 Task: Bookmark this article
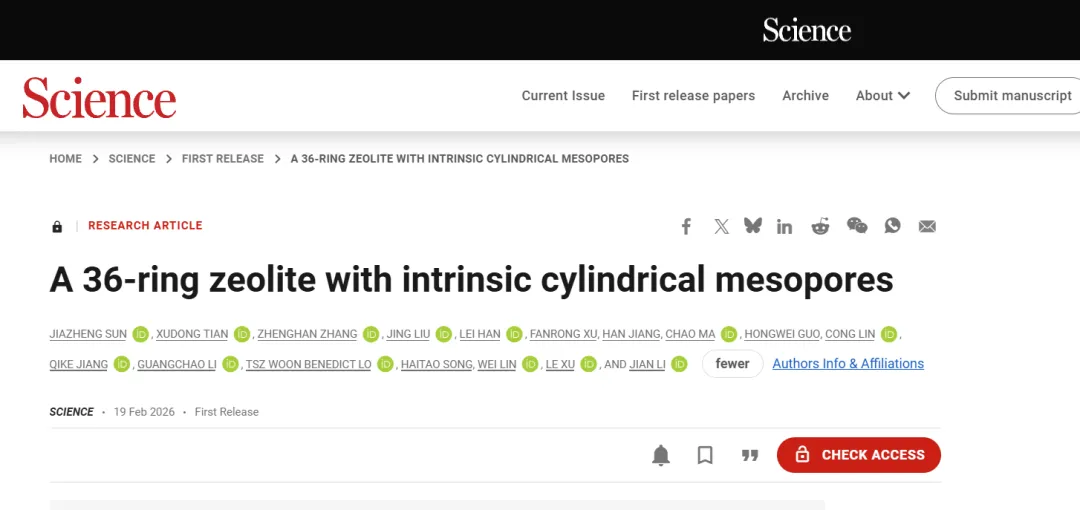coord(705,456)
